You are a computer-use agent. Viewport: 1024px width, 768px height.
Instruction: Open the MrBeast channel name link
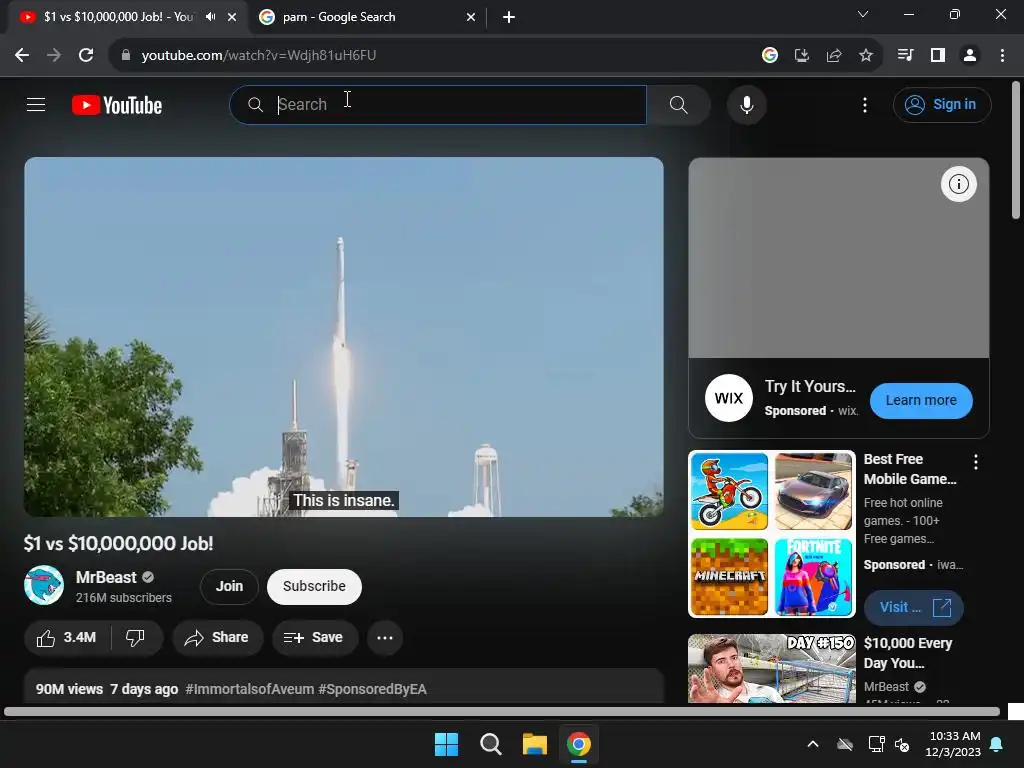click(106, 577)
